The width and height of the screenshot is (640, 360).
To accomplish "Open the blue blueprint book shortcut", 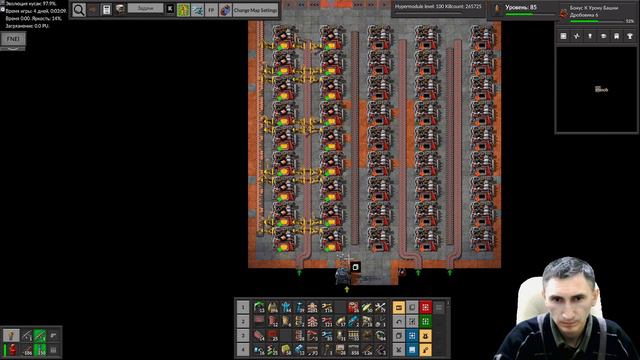I will (x=412, y=350).
